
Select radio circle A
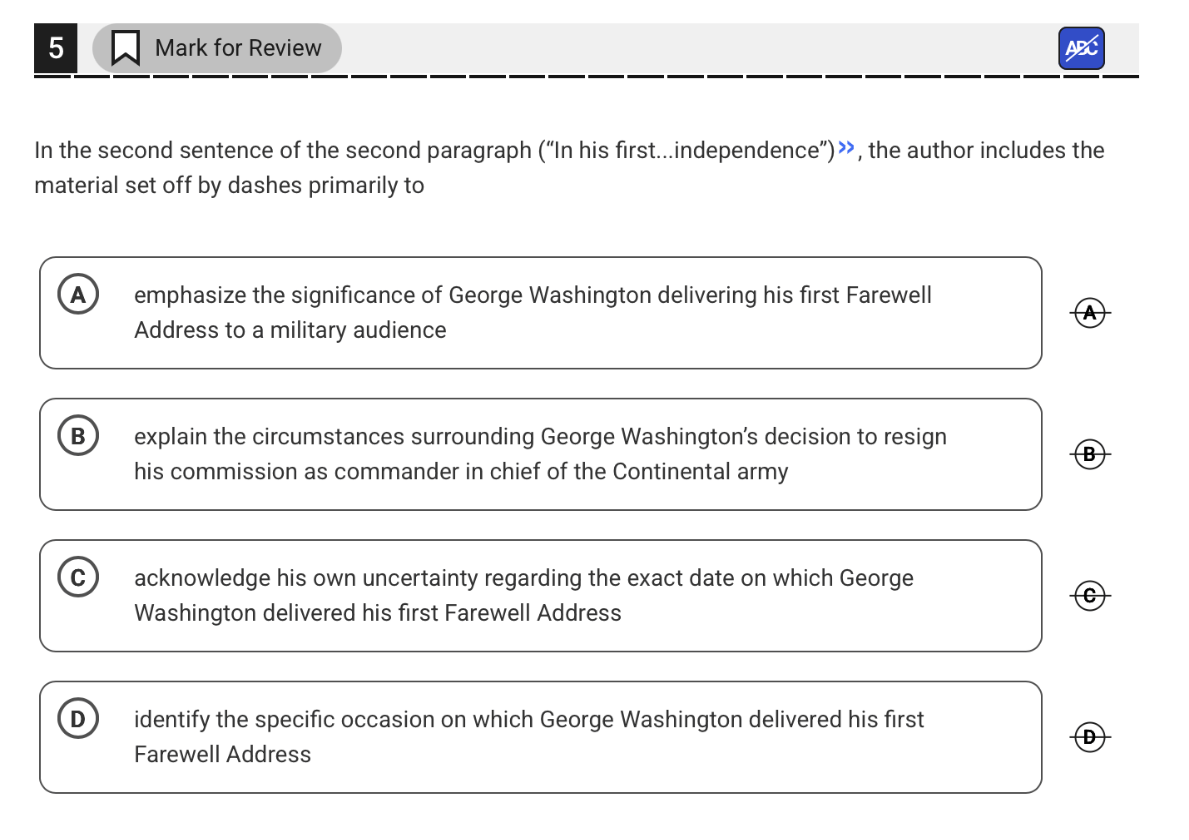click(x=78, y=294)
